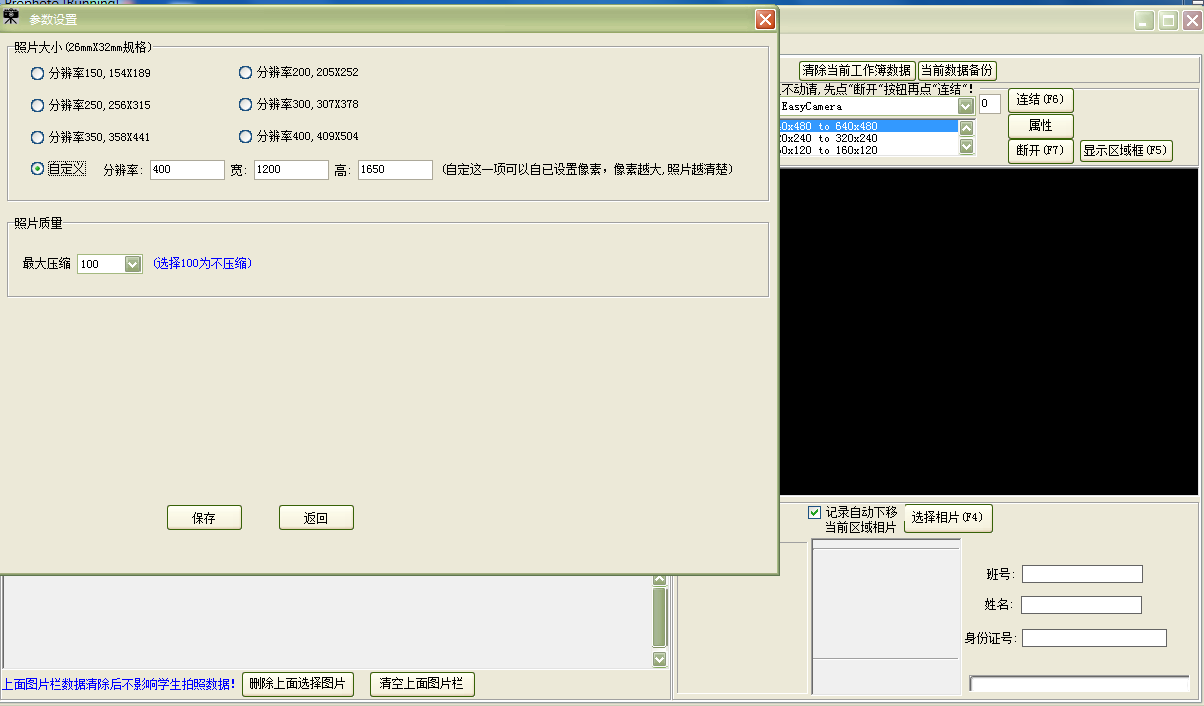This screenshot has width=1204, height=706.
Task: Click the 选择相片 (F4) button
Action: point(947,518)
